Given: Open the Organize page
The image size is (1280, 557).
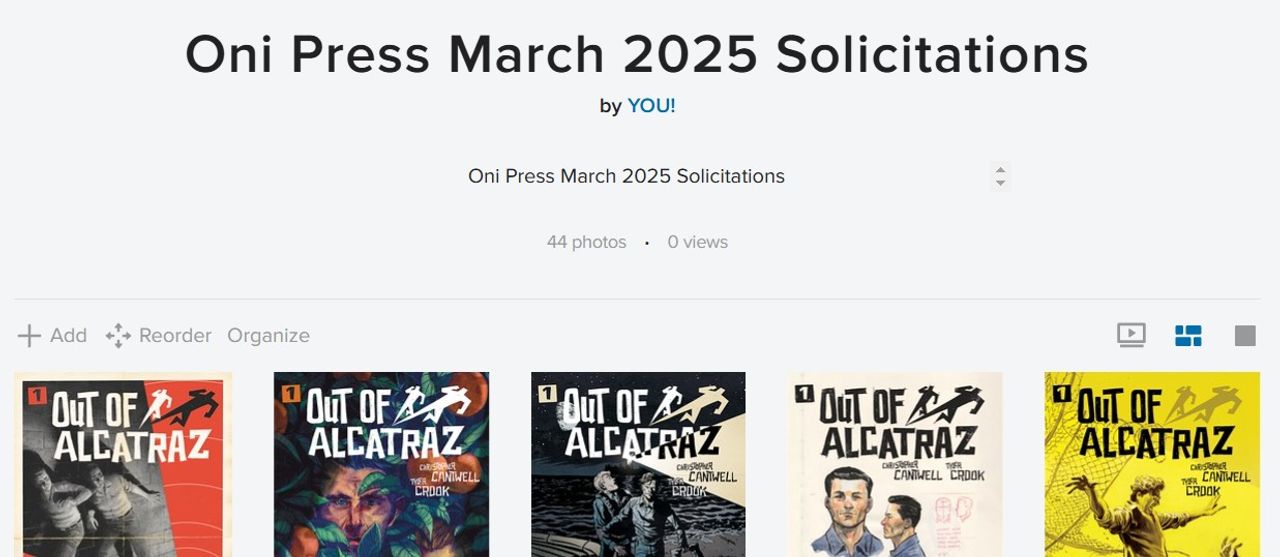Looking at the screenshot, I should (x=268, y=336).
